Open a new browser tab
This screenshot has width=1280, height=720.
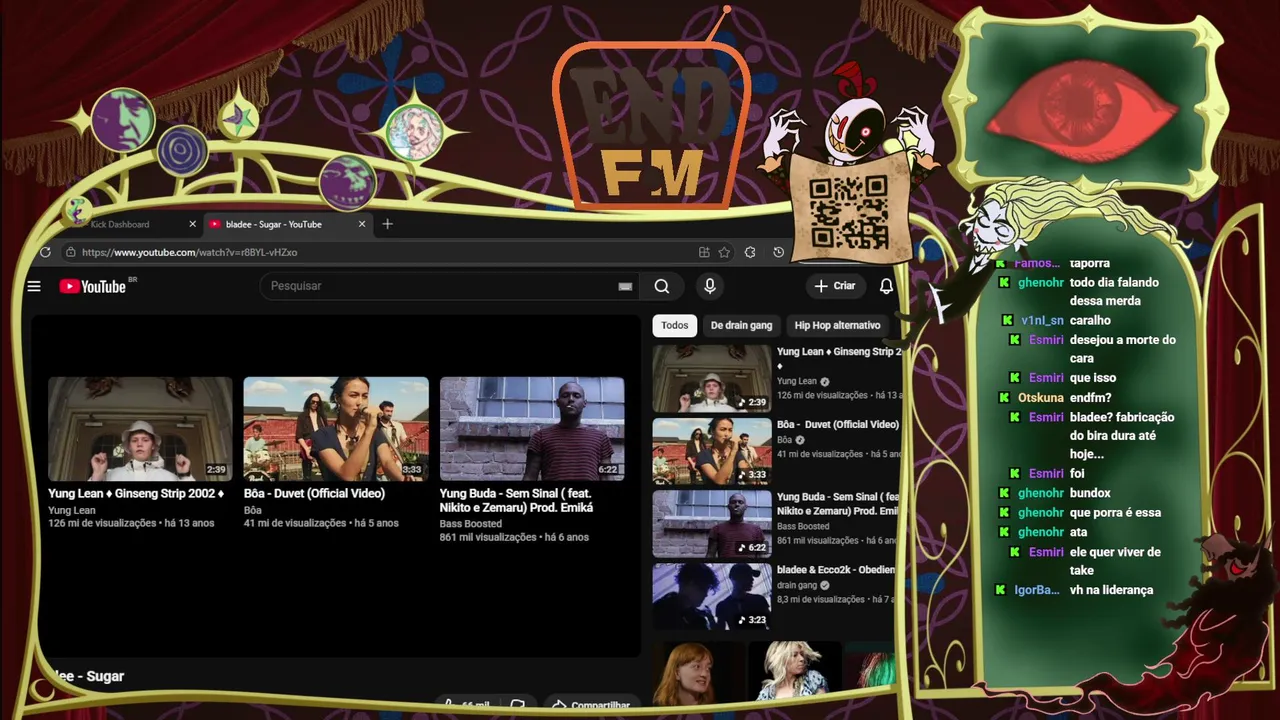pyautogui.click(x=387, y=224)
